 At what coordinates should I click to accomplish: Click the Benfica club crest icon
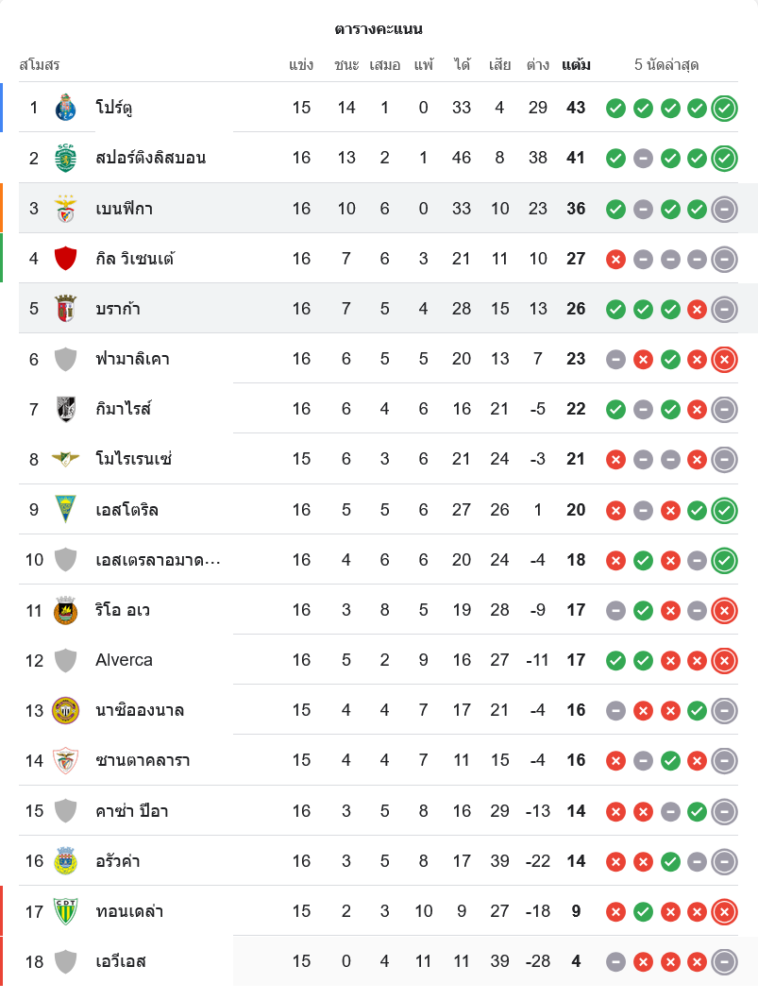(65, 208)
